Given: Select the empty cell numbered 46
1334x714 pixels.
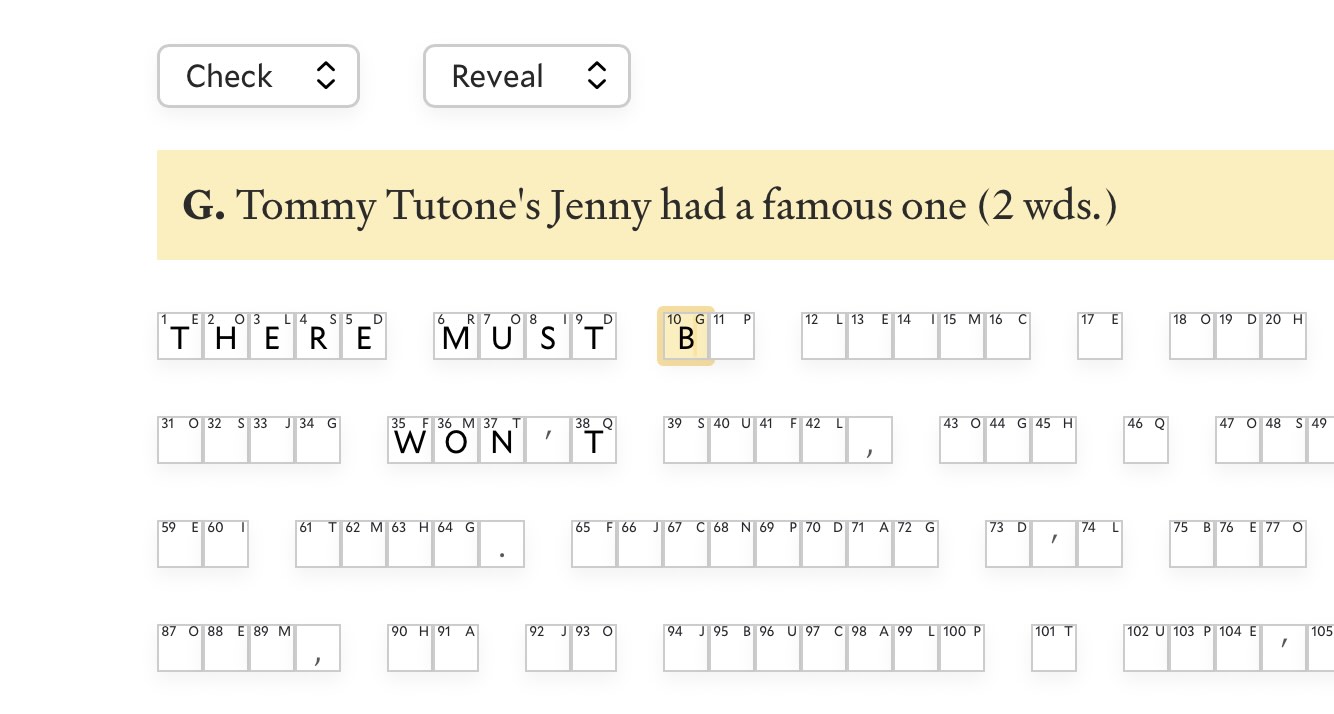Looking at the screenshot, I should (1145, 440).
